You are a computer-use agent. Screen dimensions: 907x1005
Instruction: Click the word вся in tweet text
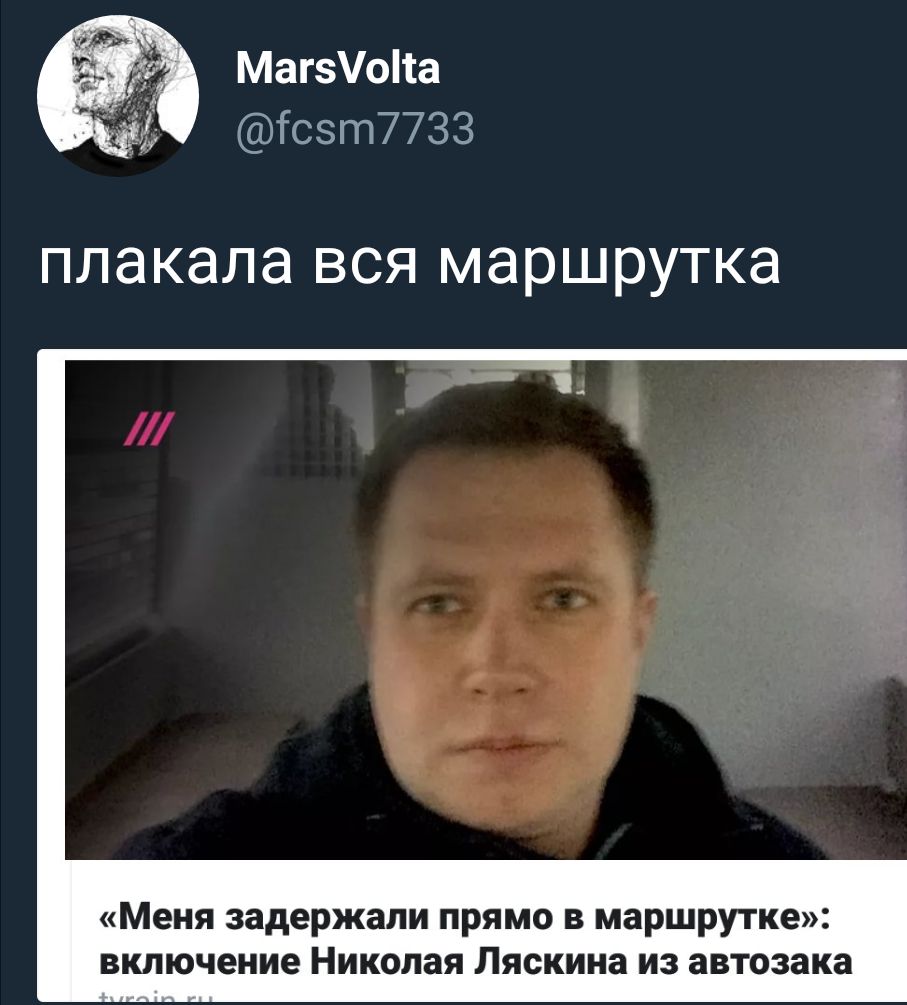pyautogui.click(x=365, y=264)
